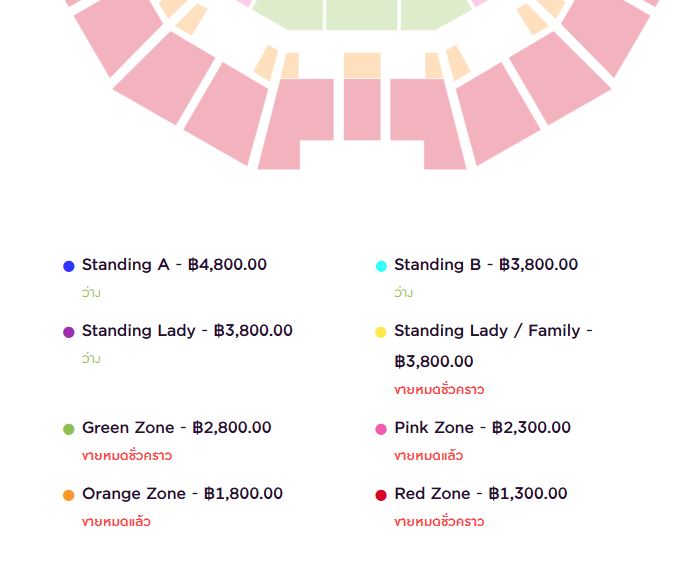This screenshot has height=565, width=685.
Task: Click the middle green section on the map
Action: pos(361,14)
